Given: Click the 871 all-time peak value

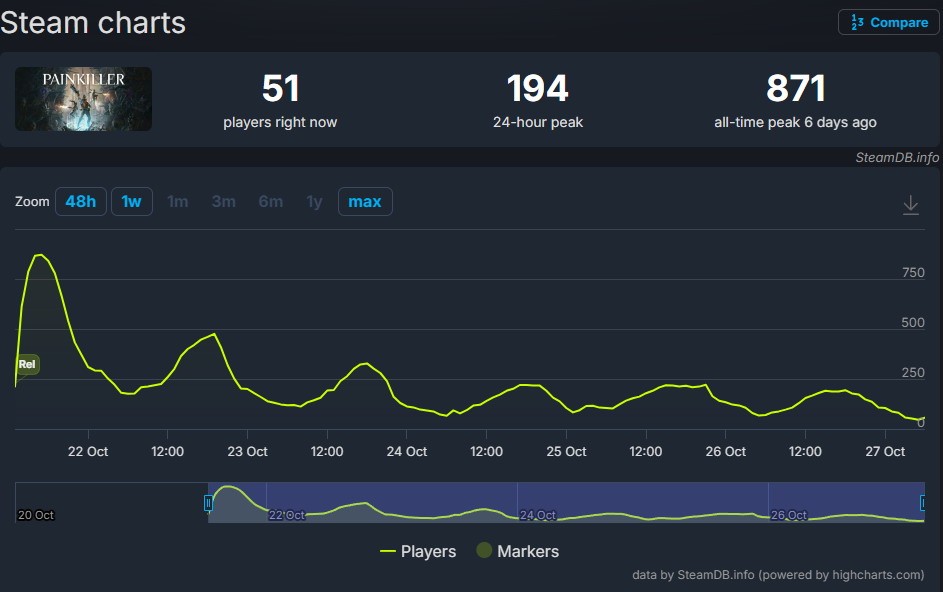Looking at the screenshot, I should coord(795,89).
